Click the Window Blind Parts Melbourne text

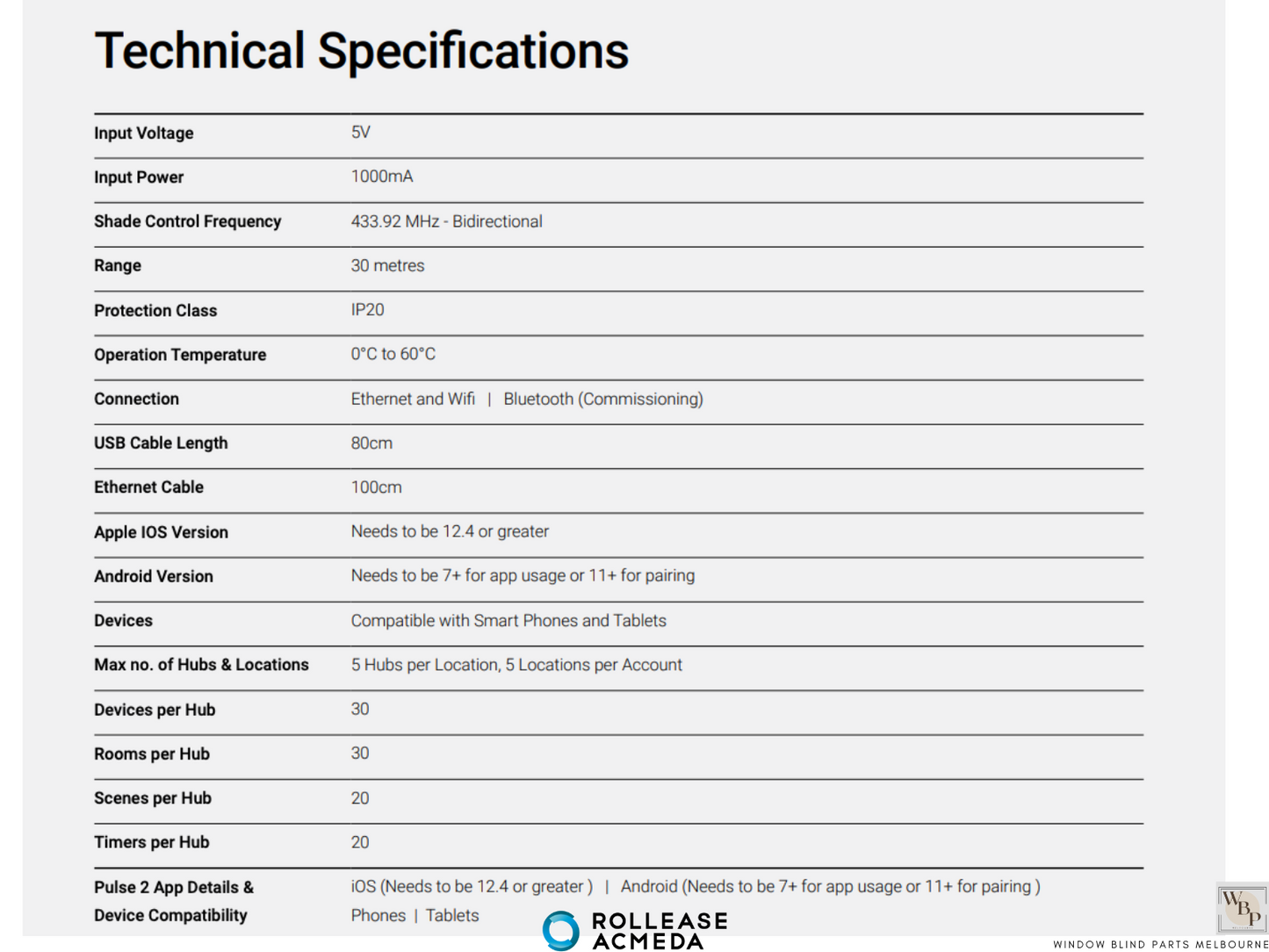pos(1160,945)
